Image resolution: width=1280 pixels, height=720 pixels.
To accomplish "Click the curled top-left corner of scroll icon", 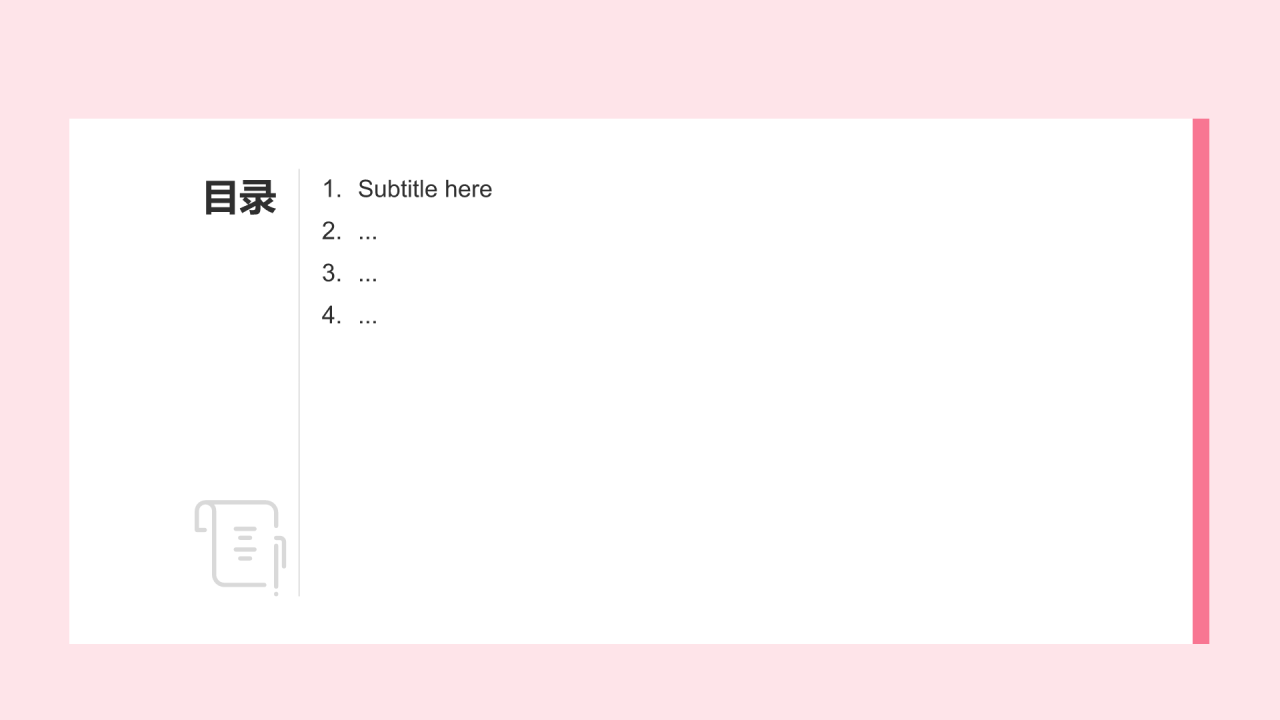I will point(203,516).
